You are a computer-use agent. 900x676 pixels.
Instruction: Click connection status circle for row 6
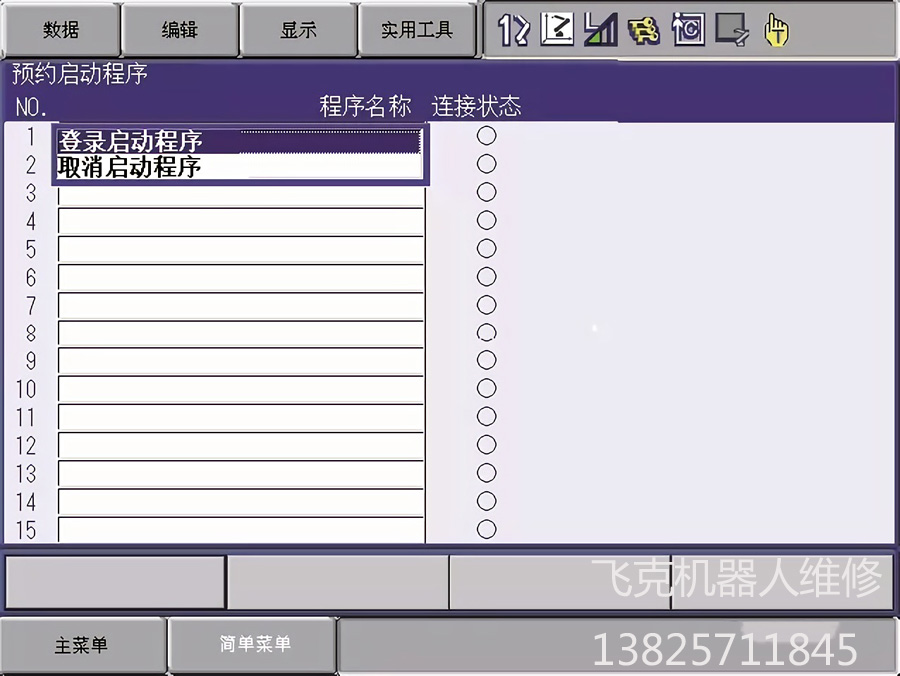(487, 277)
